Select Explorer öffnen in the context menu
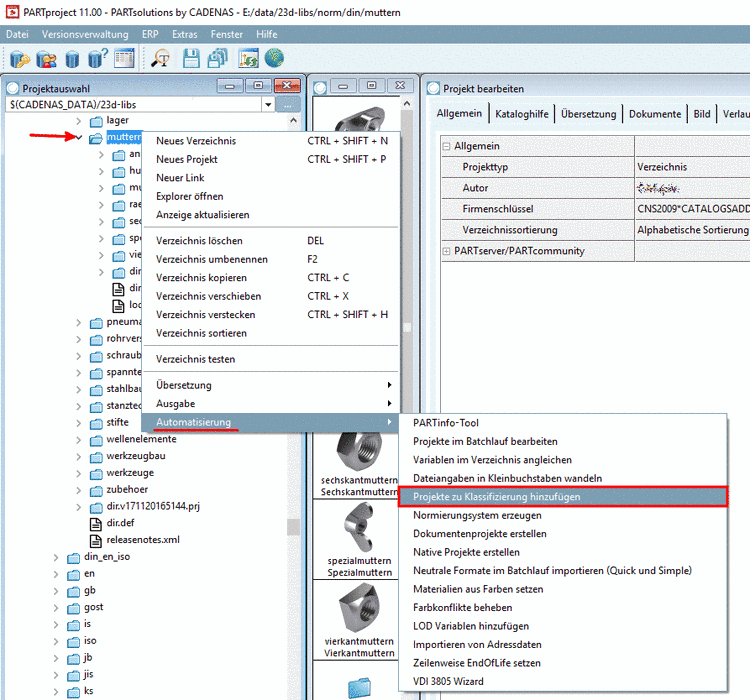 [270, 196]
